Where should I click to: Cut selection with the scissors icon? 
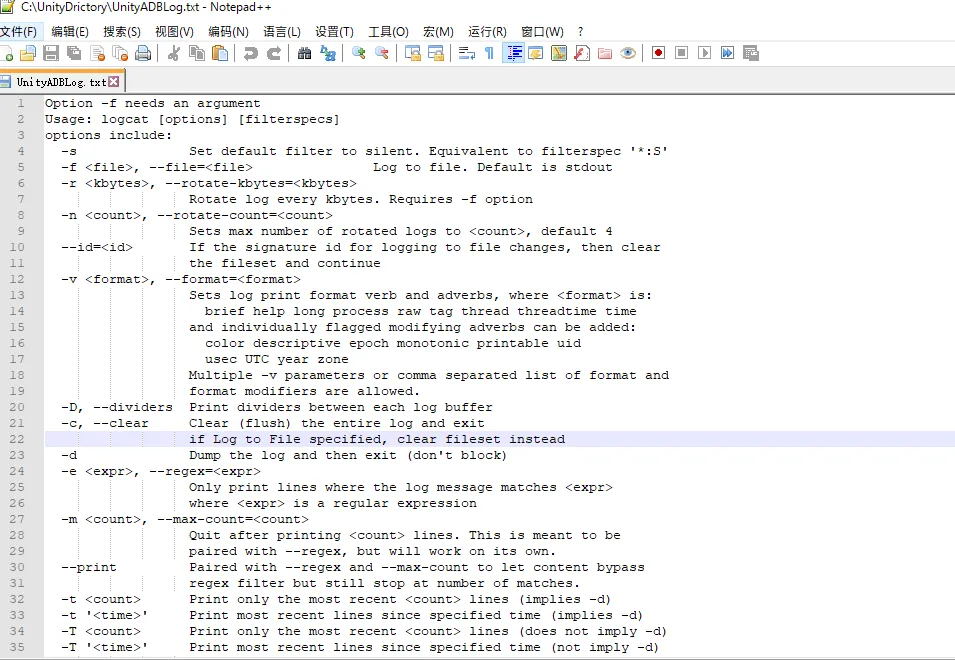(174, 54)
